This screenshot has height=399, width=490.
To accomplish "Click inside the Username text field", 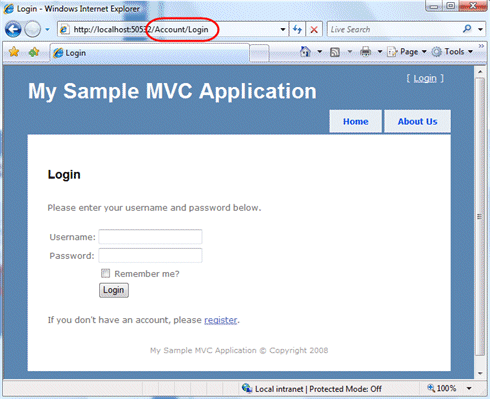I will pyautogui.click(x=150, y=237).
